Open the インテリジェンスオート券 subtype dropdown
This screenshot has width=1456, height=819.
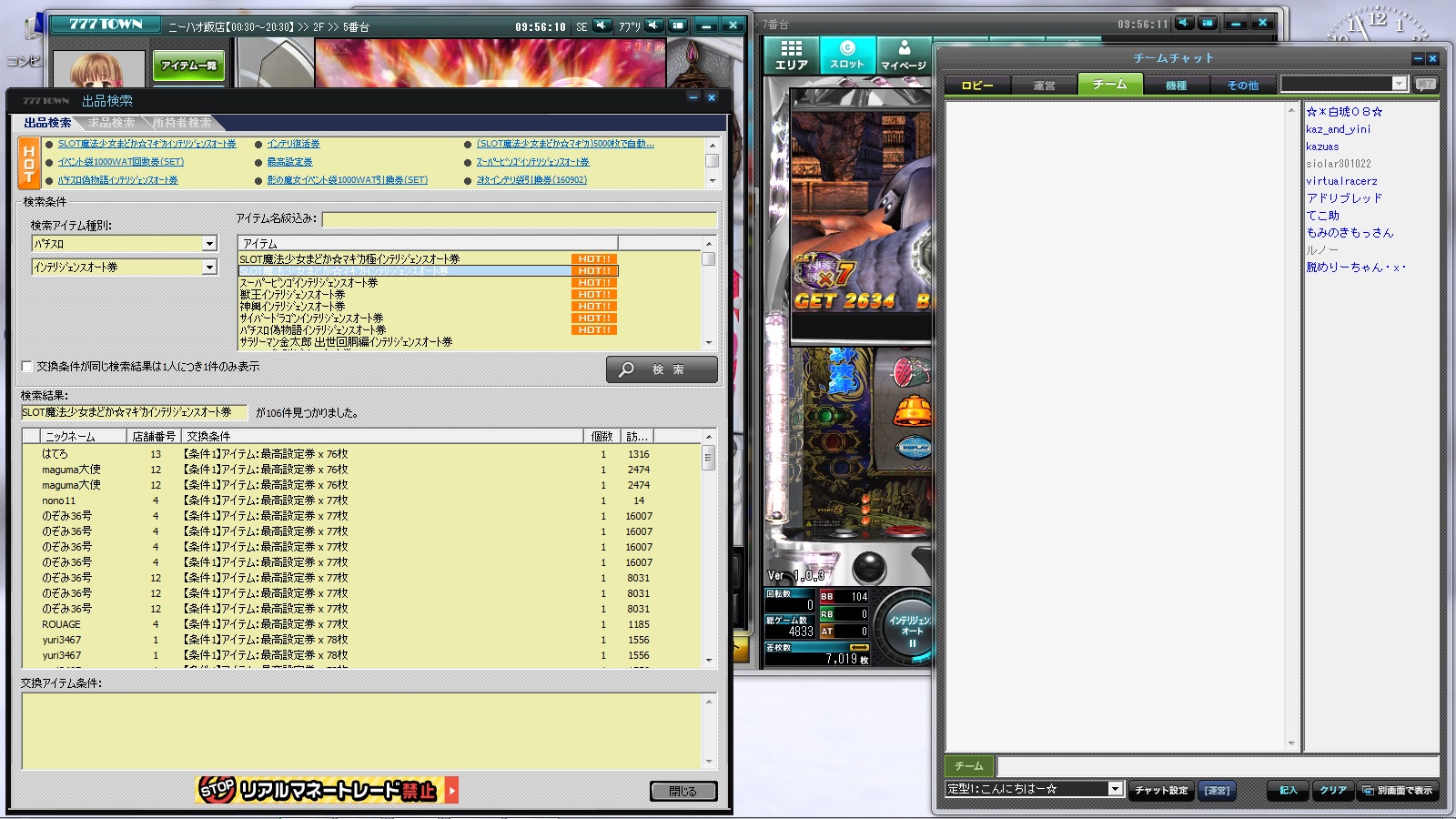125,268
